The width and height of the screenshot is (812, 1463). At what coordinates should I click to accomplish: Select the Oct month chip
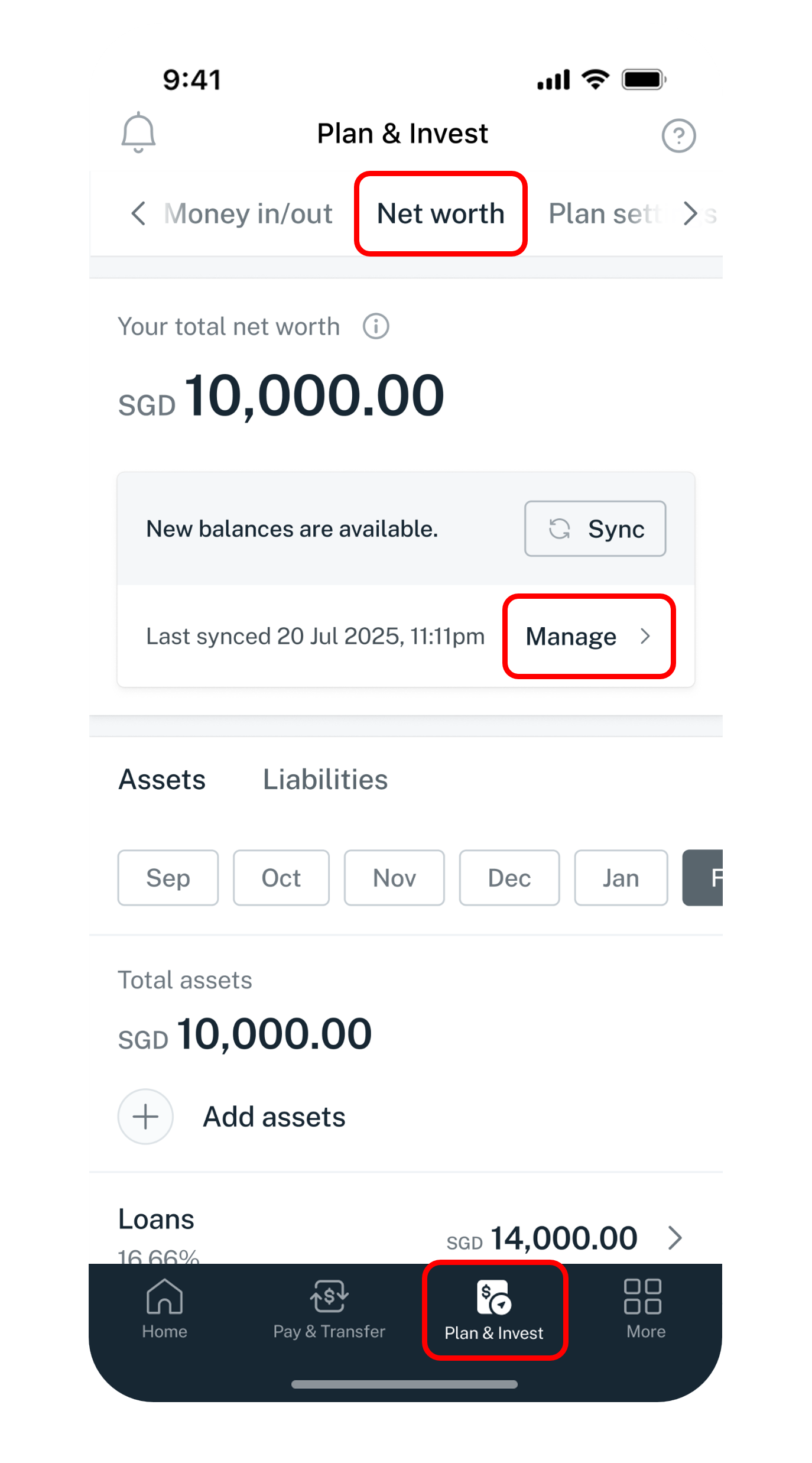[281, 878]
